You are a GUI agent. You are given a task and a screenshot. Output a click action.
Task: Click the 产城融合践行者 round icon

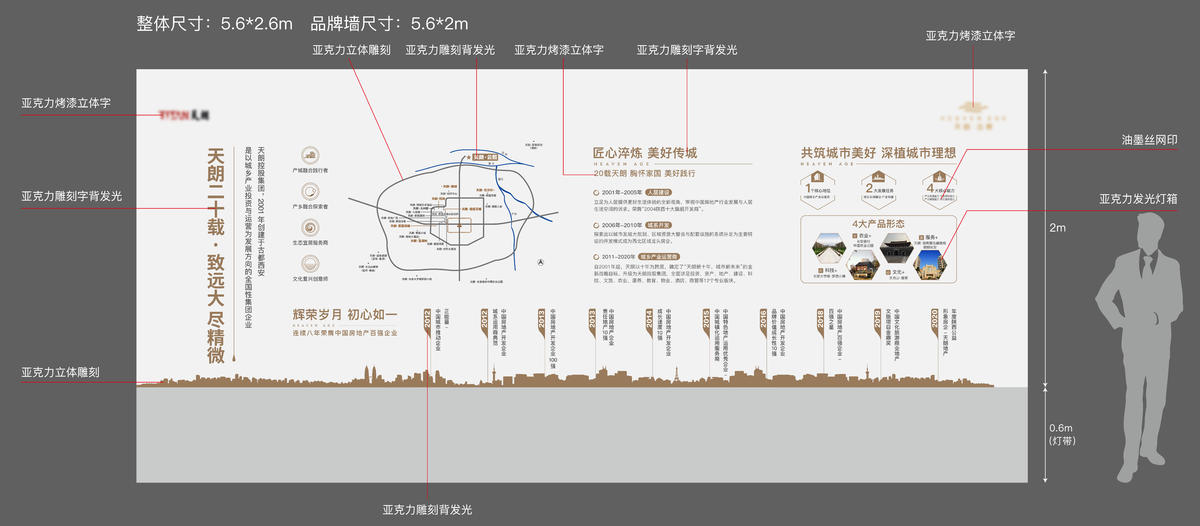[x=311, y=155]
